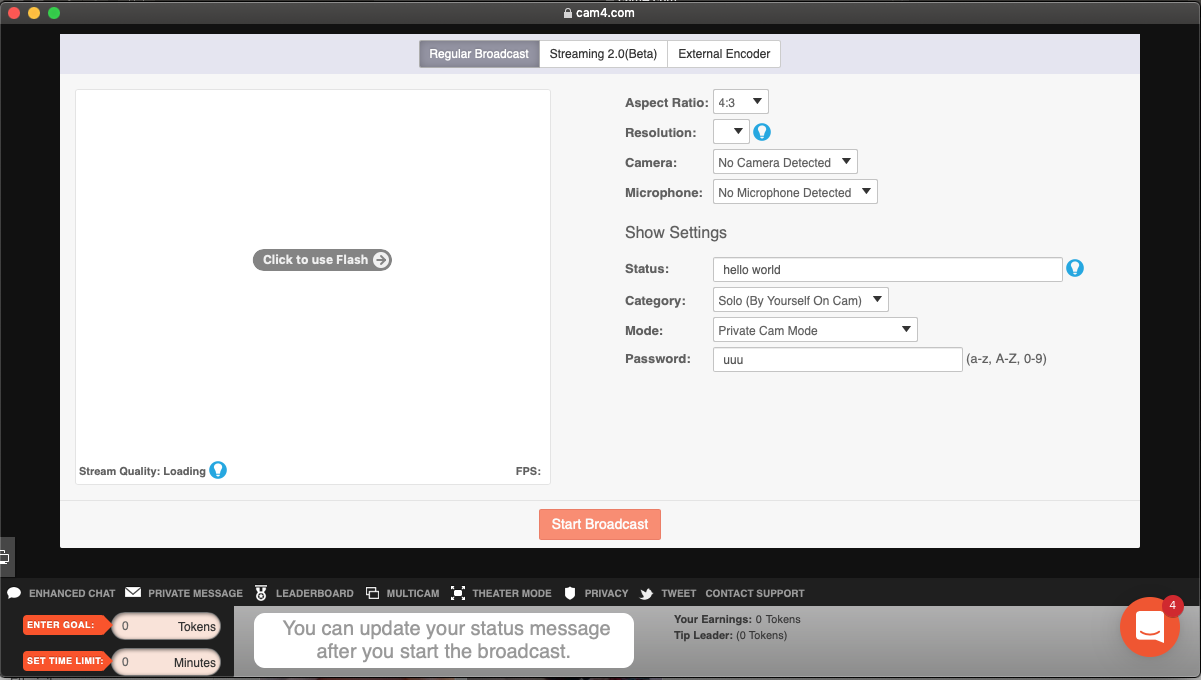Click the Tweet bird icon
The height and width of the screenshot is (680, 1201).
tap(647, 594)
